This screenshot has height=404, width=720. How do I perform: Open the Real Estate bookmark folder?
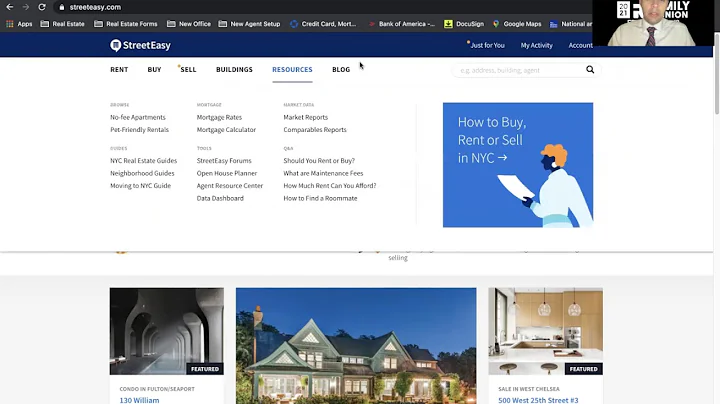[x=62, y=24]
